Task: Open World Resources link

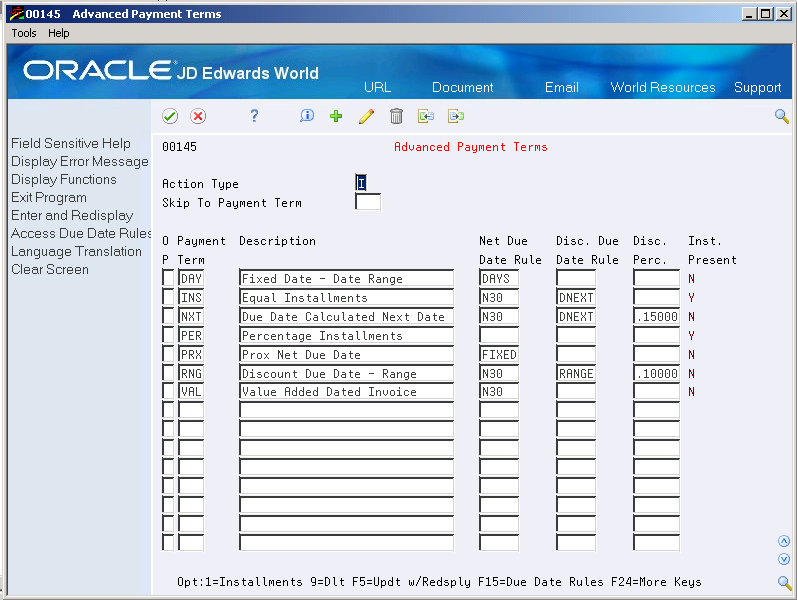Action: click(x=663, y=87)
